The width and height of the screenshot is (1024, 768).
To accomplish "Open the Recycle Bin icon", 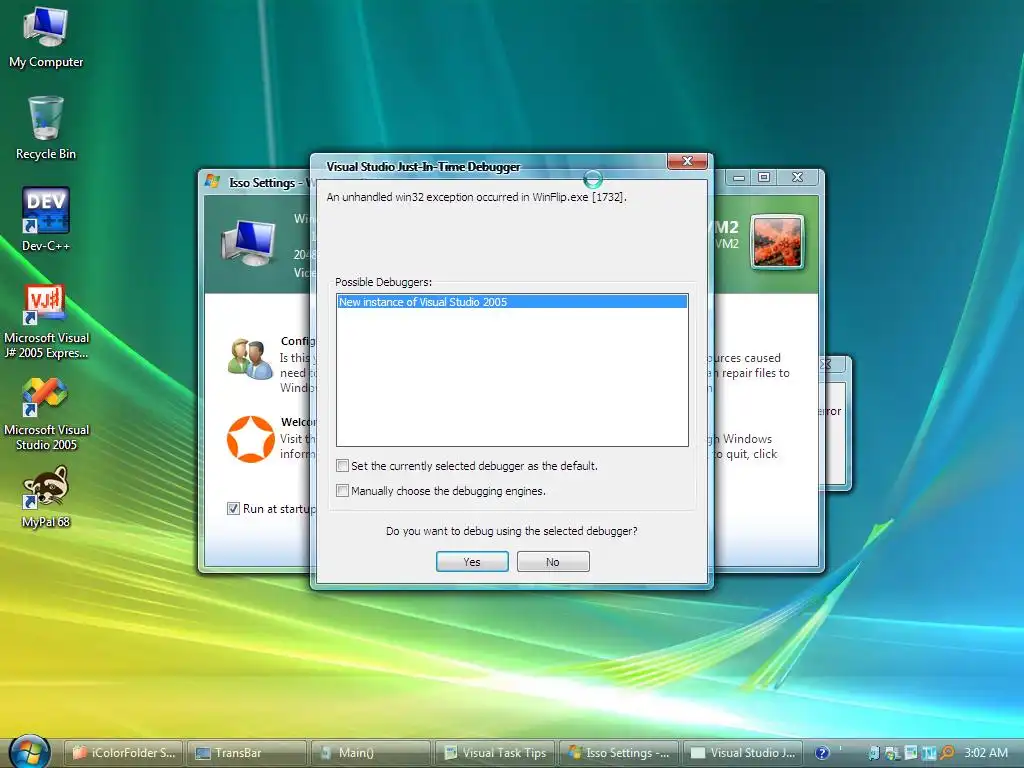I will point(46,127).
